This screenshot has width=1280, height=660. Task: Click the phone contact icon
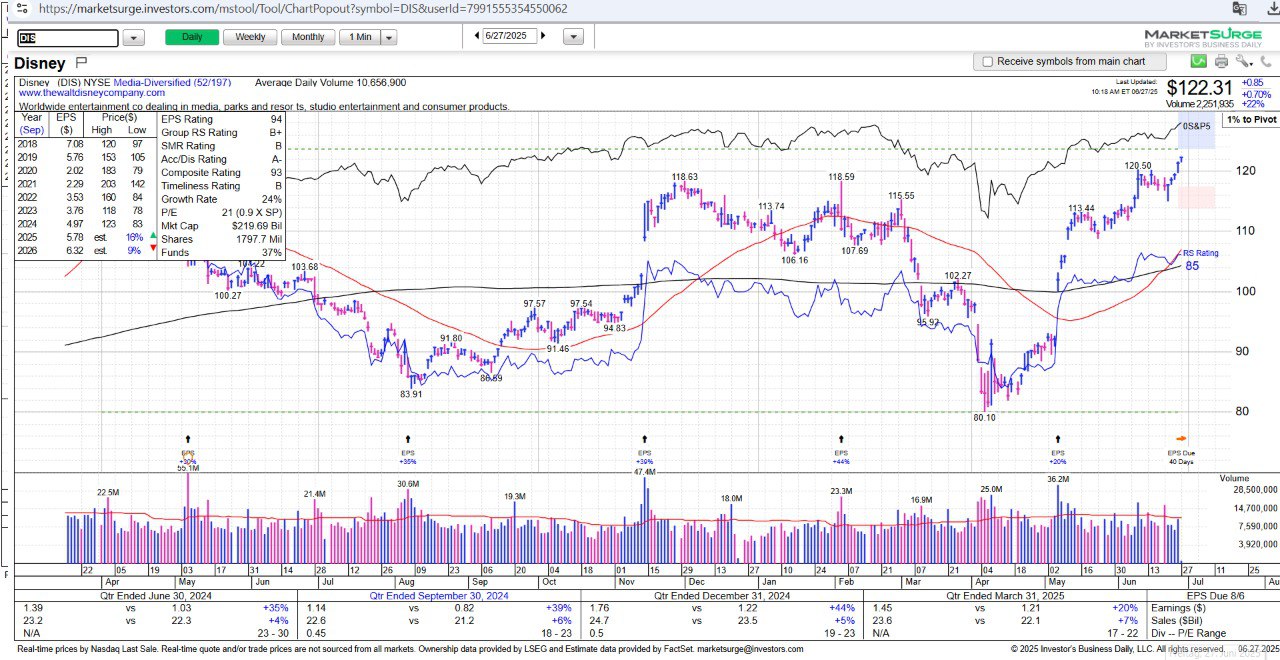point(1265,62)
